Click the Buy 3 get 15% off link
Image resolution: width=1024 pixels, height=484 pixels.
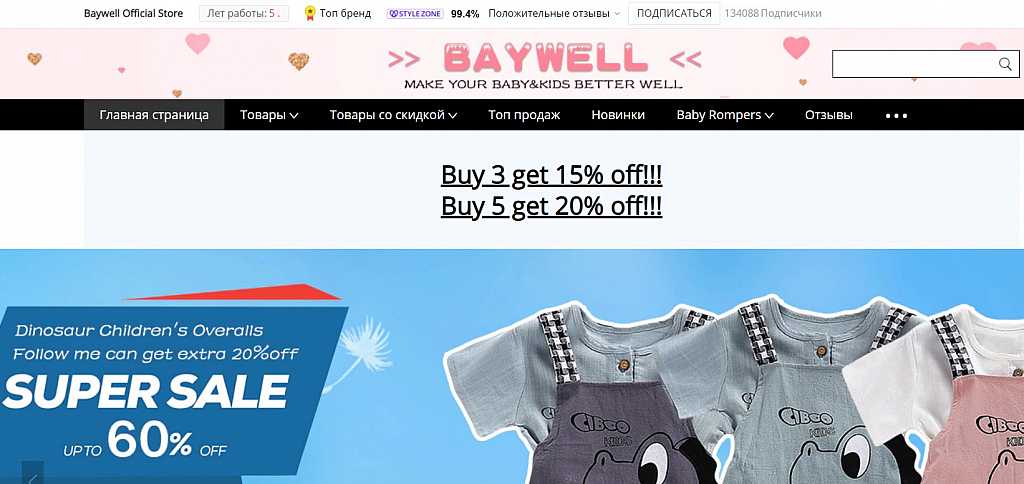[552, 175]
